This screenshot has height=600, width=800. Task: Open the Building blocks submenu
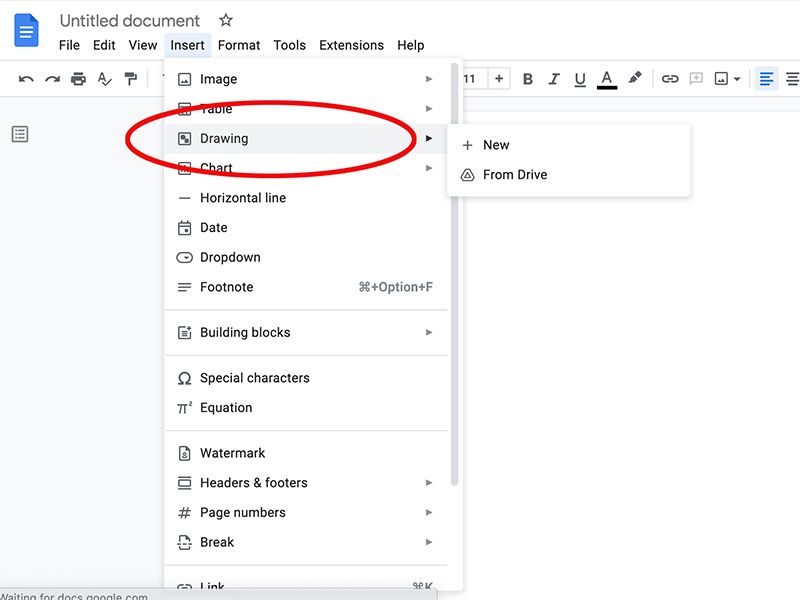(246, 332)
